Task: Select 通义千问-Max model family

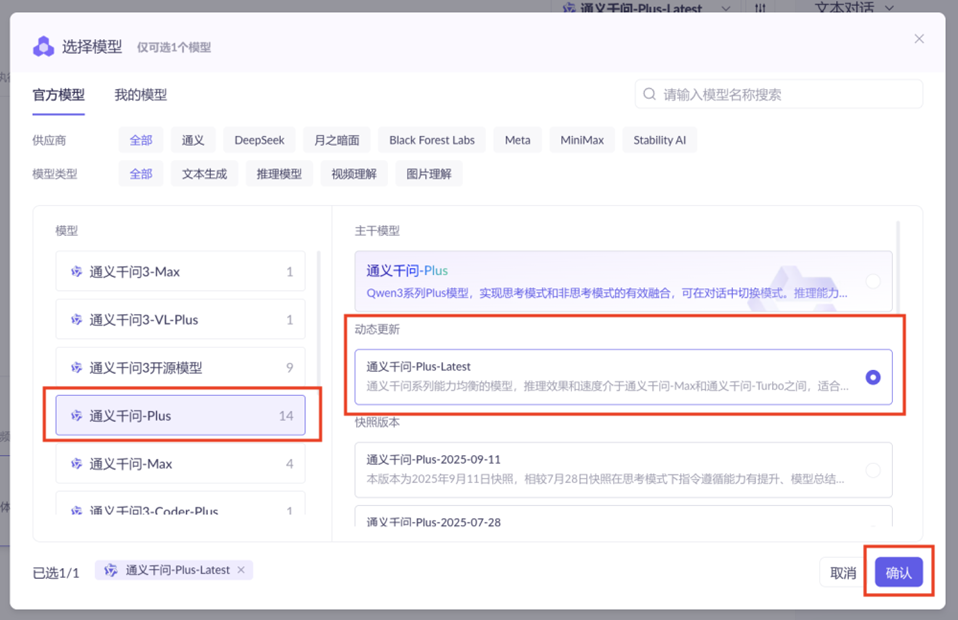Action: [x=180, y=464]
